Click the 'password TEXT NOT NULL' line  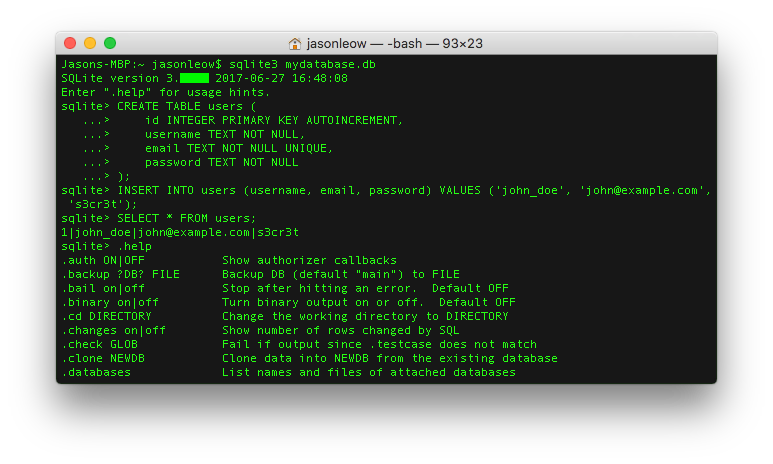(221, 162)
